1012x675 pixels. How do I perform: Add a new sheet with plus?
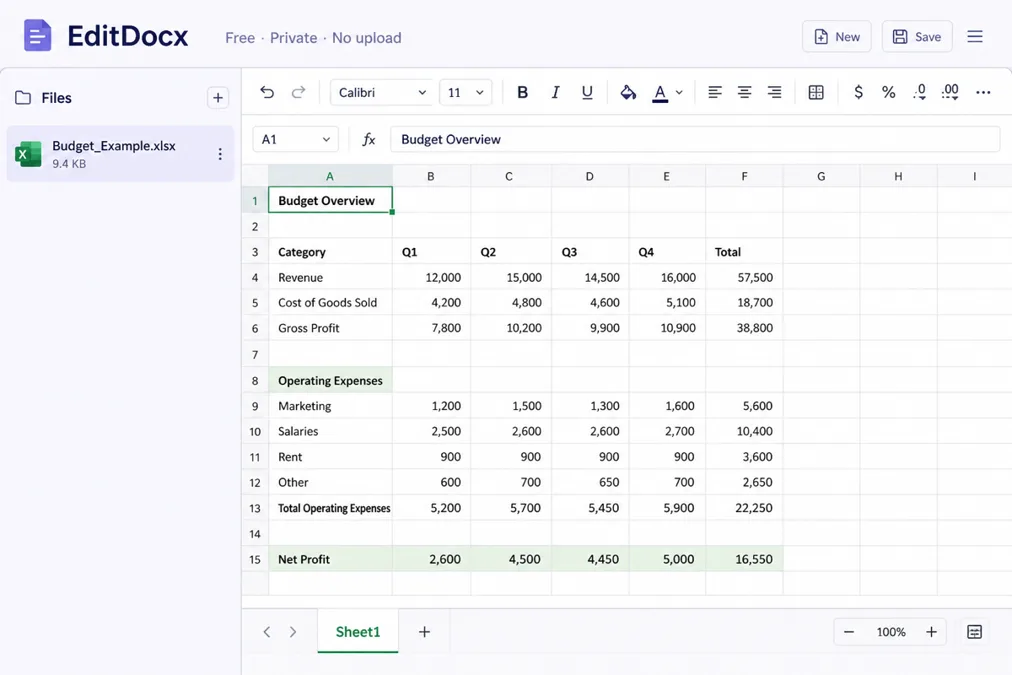(424, 632)
